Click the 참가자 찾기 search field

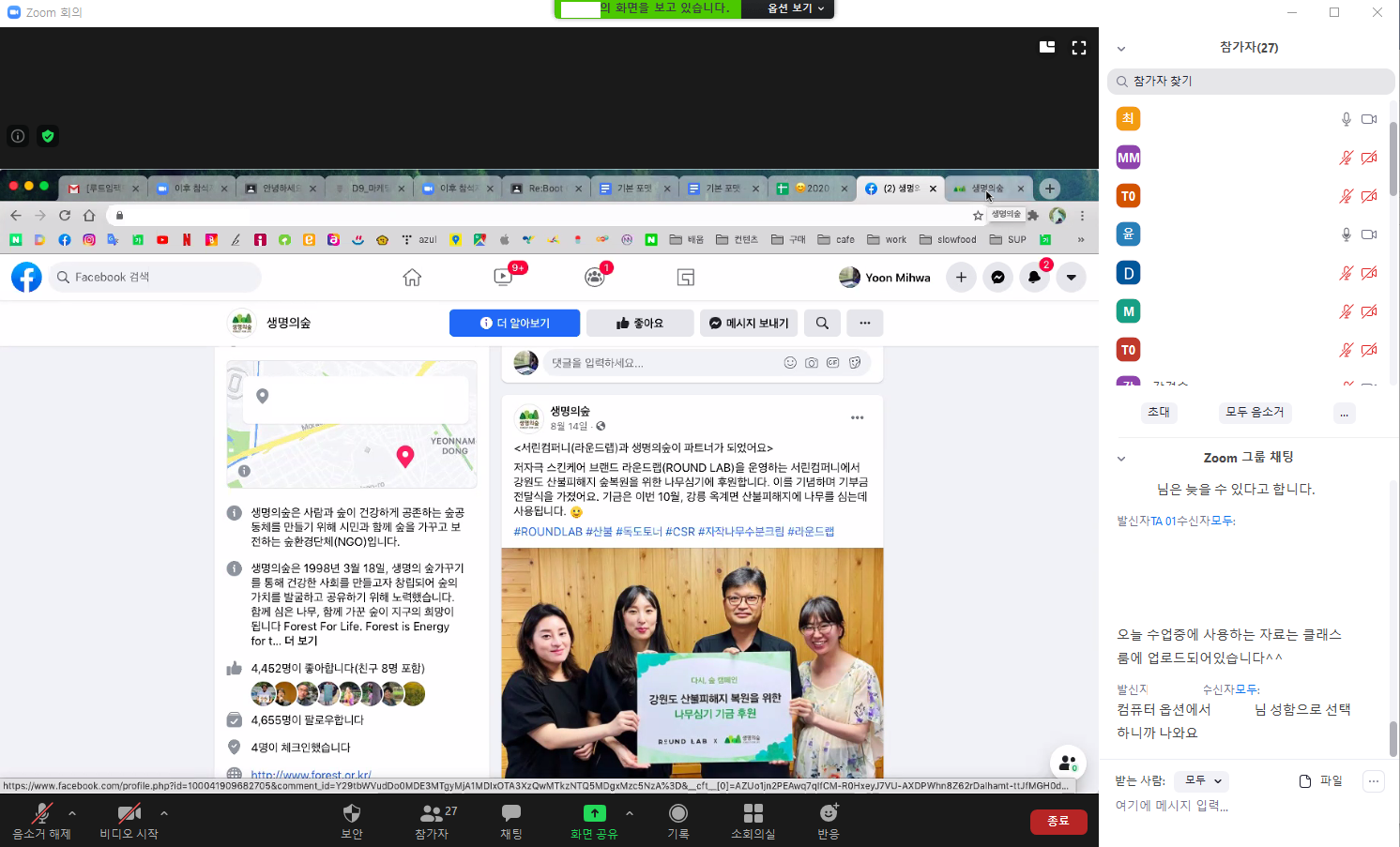click(x=1251, y=82)
